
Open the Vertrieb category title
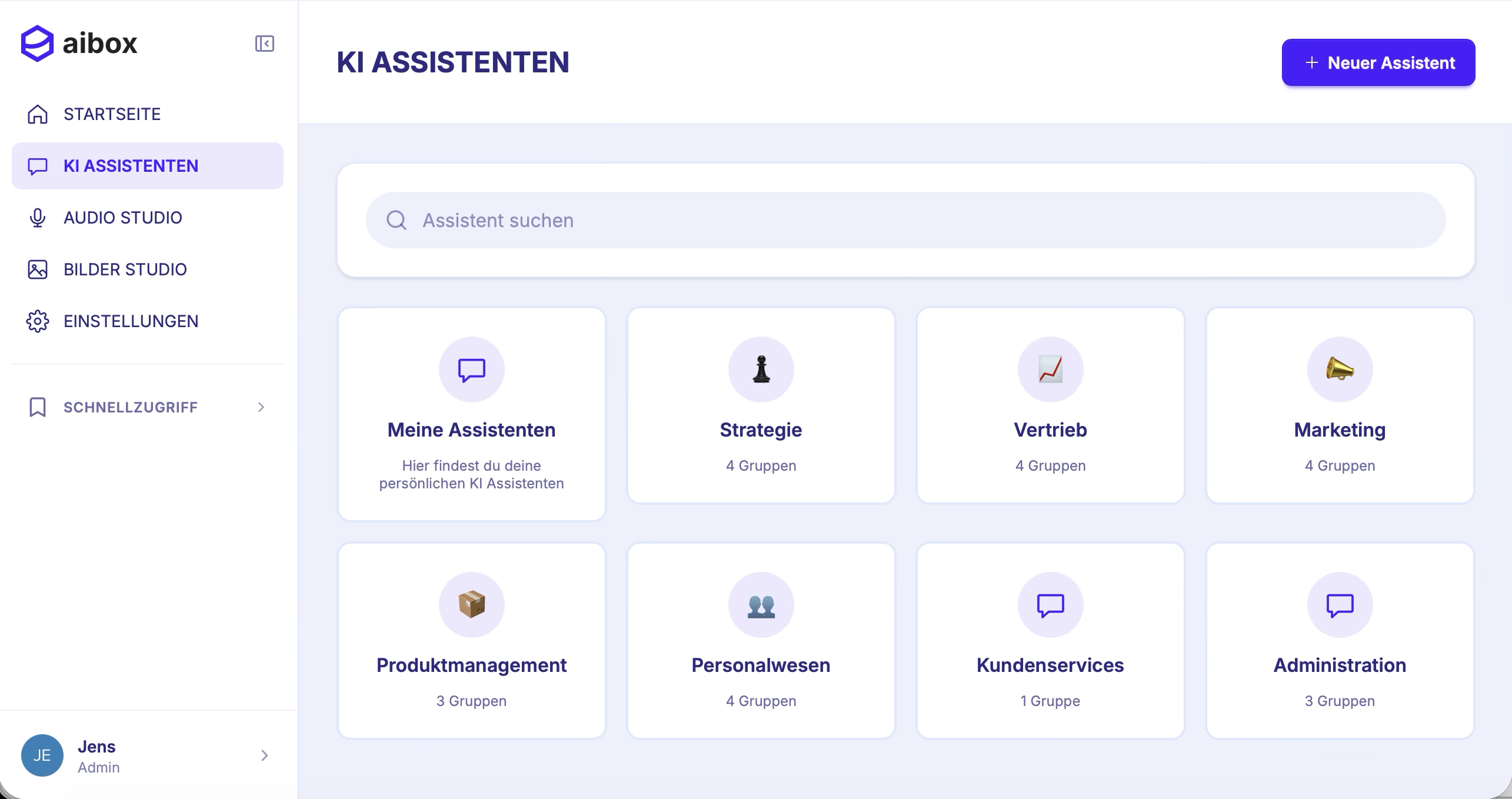click(1051, 430)
